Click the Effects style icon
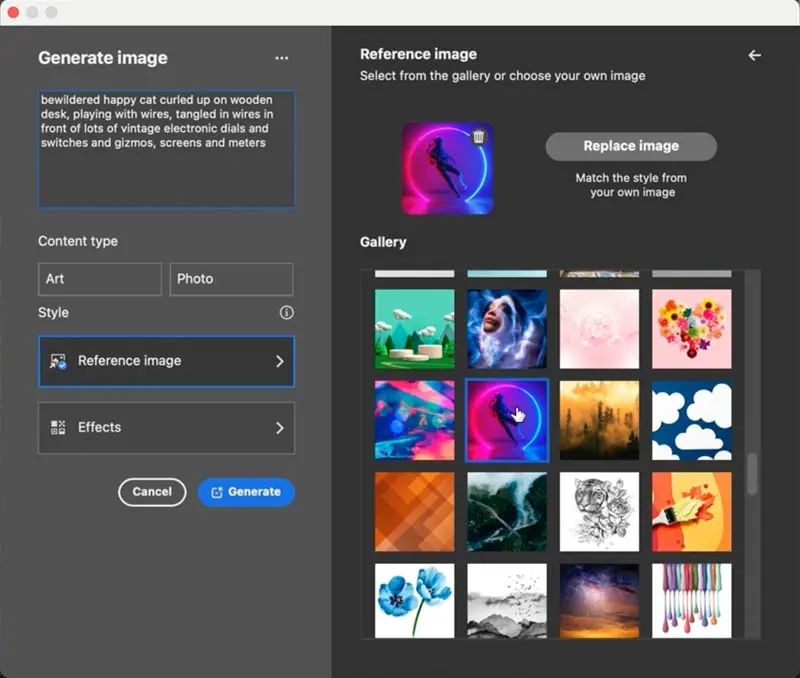This screenshot has height=678, width=800. coord(58,427)
